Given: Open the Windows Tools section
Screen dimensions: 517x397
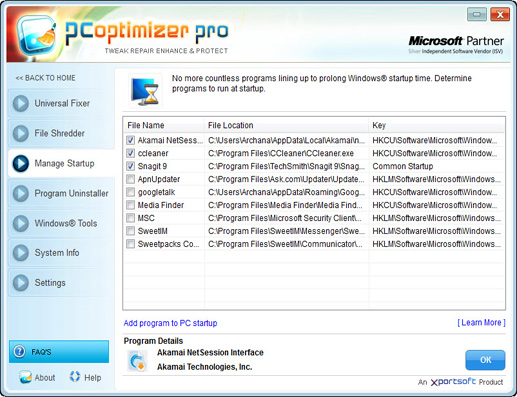Looking at the screenshot, I should tap(61, 223).
